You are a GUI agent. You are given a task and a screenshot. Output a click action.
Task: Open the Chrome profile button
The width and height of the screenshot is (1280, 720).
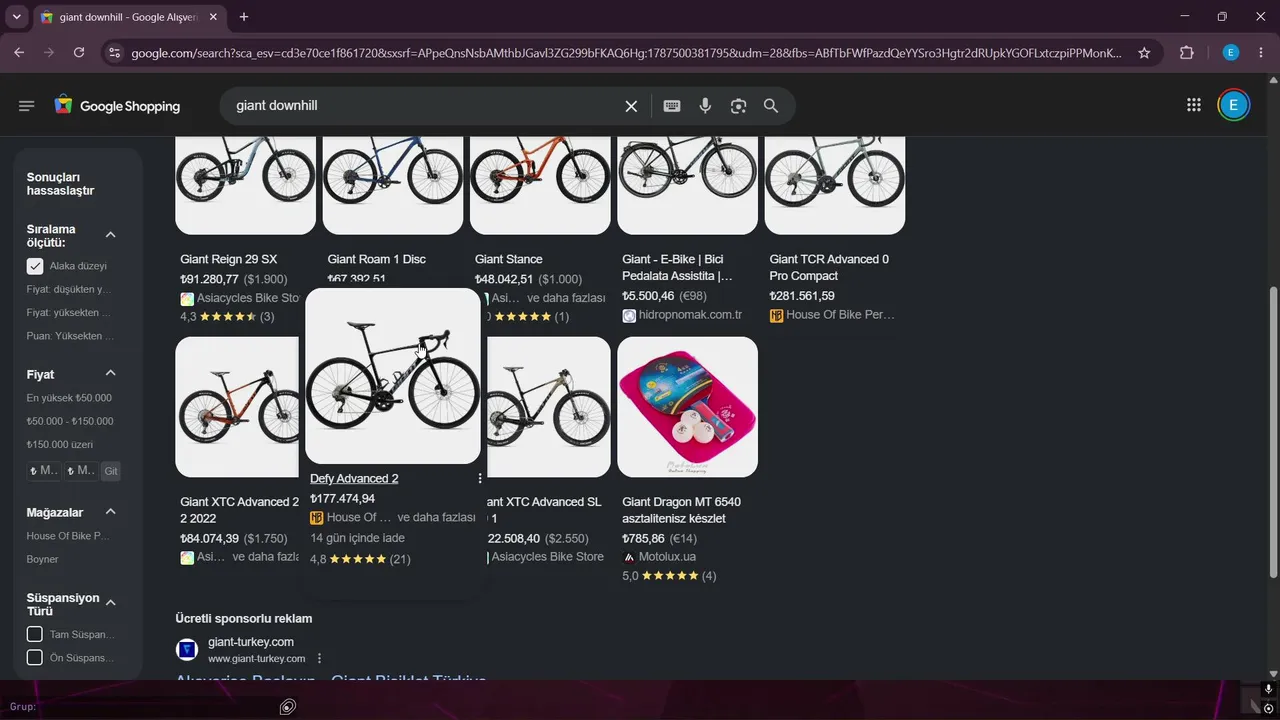(x=1231, y=53)
